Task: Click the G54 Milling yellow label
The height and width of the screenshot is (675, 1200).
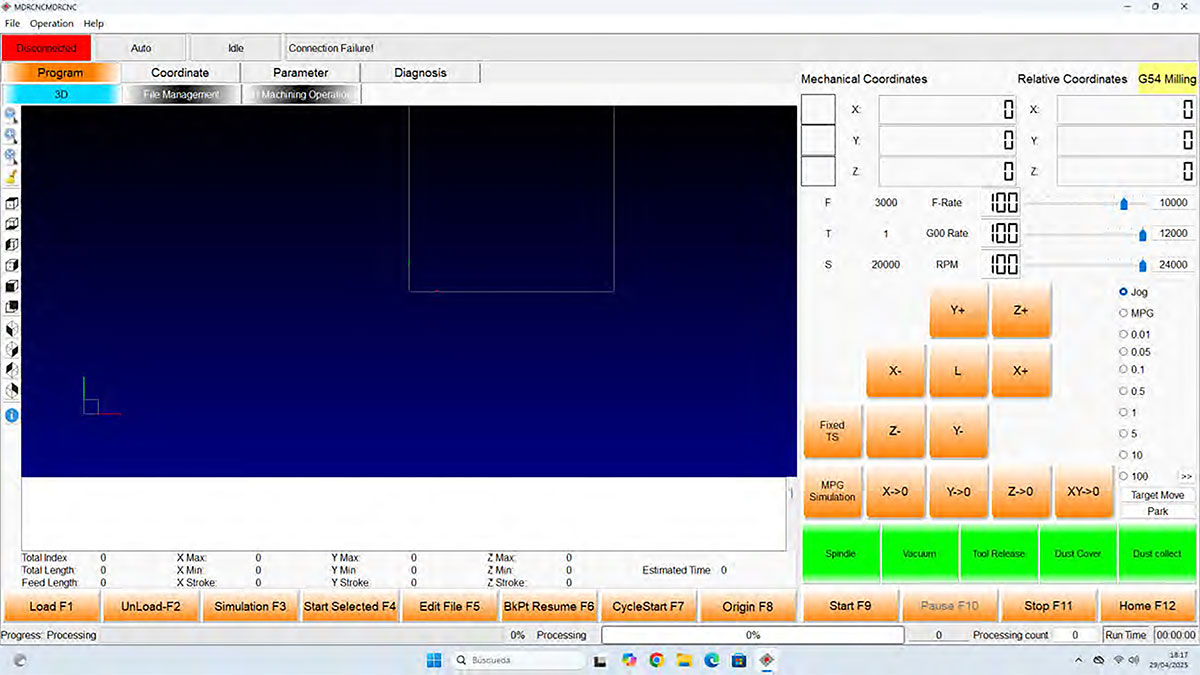Action: point(1167,79)
